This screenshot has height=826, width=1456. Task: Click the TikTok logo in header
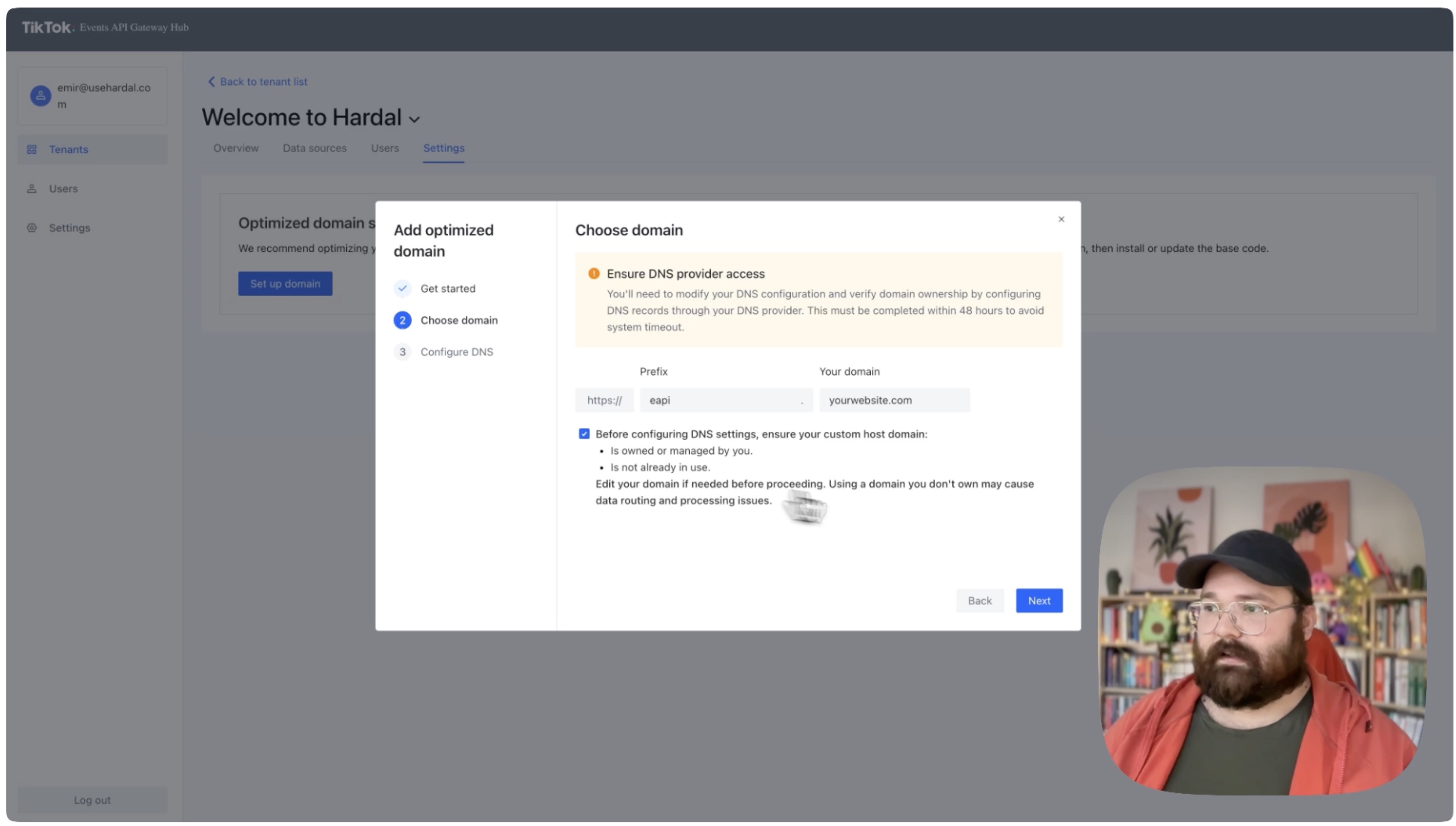coord(47,27)
